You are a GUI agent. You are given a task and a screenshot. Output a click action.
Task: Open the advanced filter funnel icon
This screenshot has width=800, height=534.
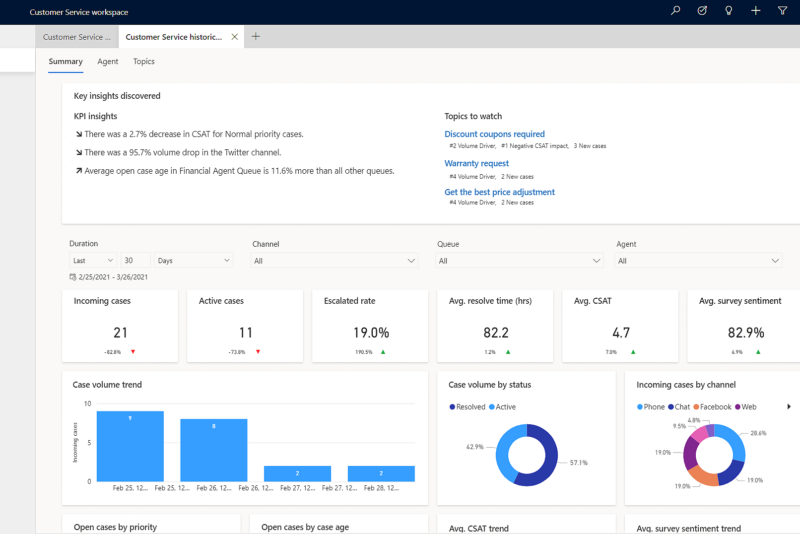pos(782,10)
